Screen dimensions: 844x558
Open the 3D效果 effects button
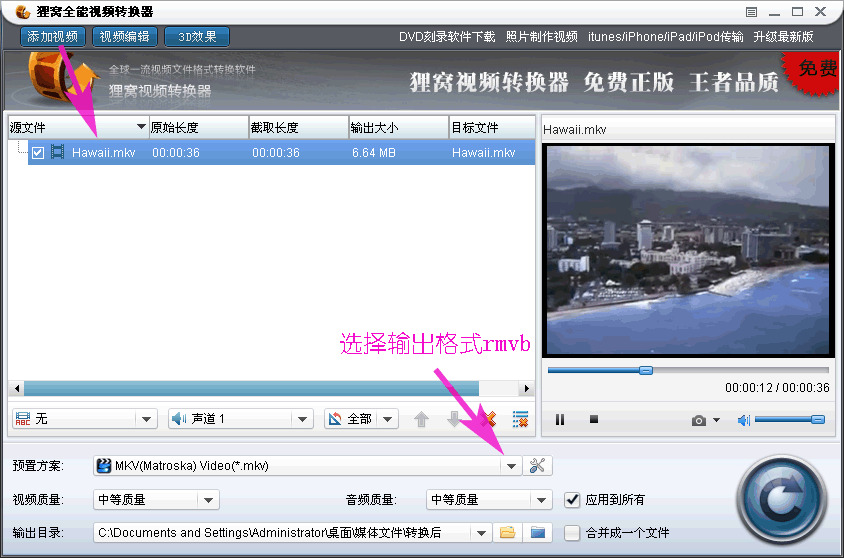pos(197,37)
